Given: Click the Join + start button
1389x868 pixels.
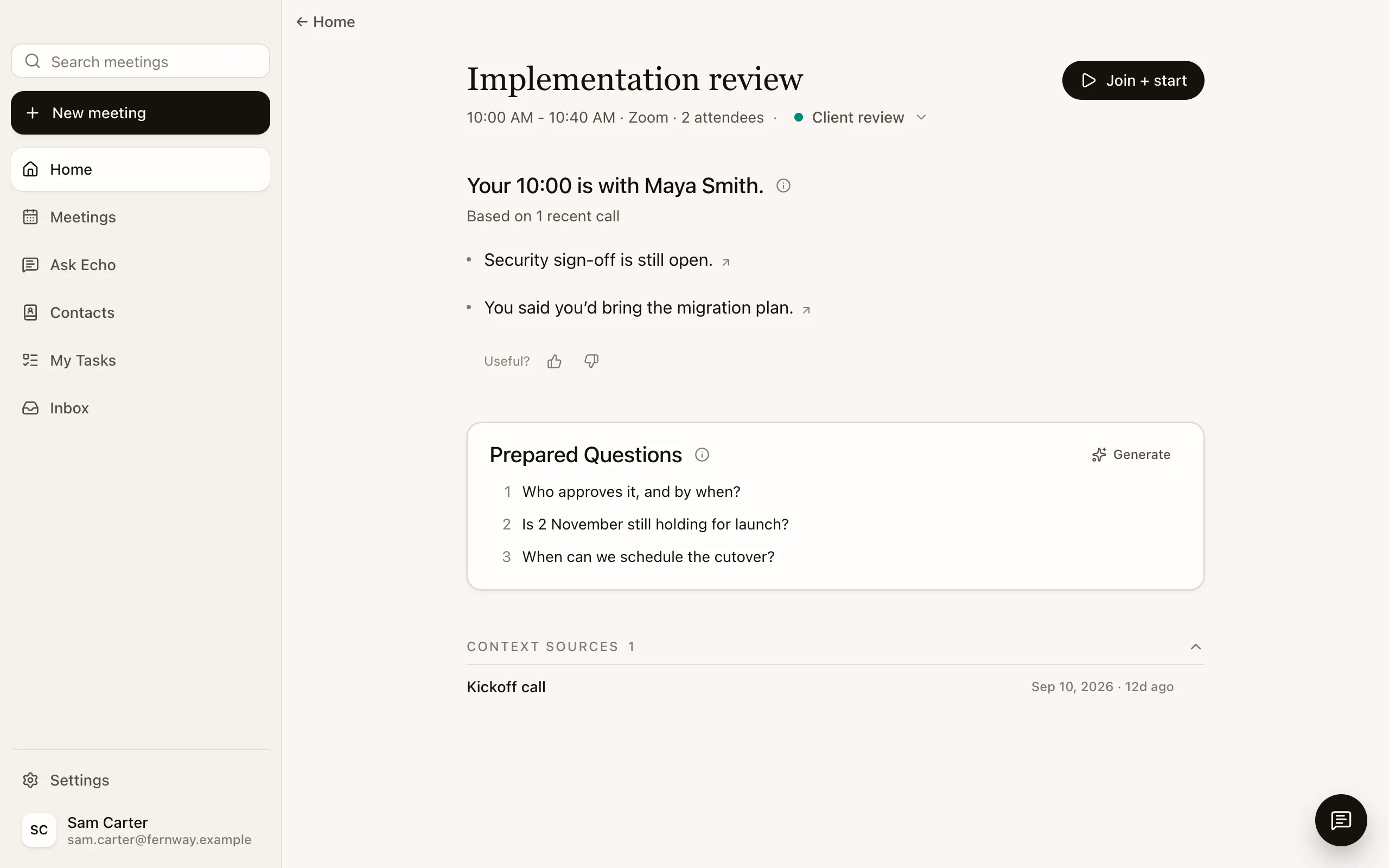Looking at the screenshot, I should click(x=1133, y=80).
